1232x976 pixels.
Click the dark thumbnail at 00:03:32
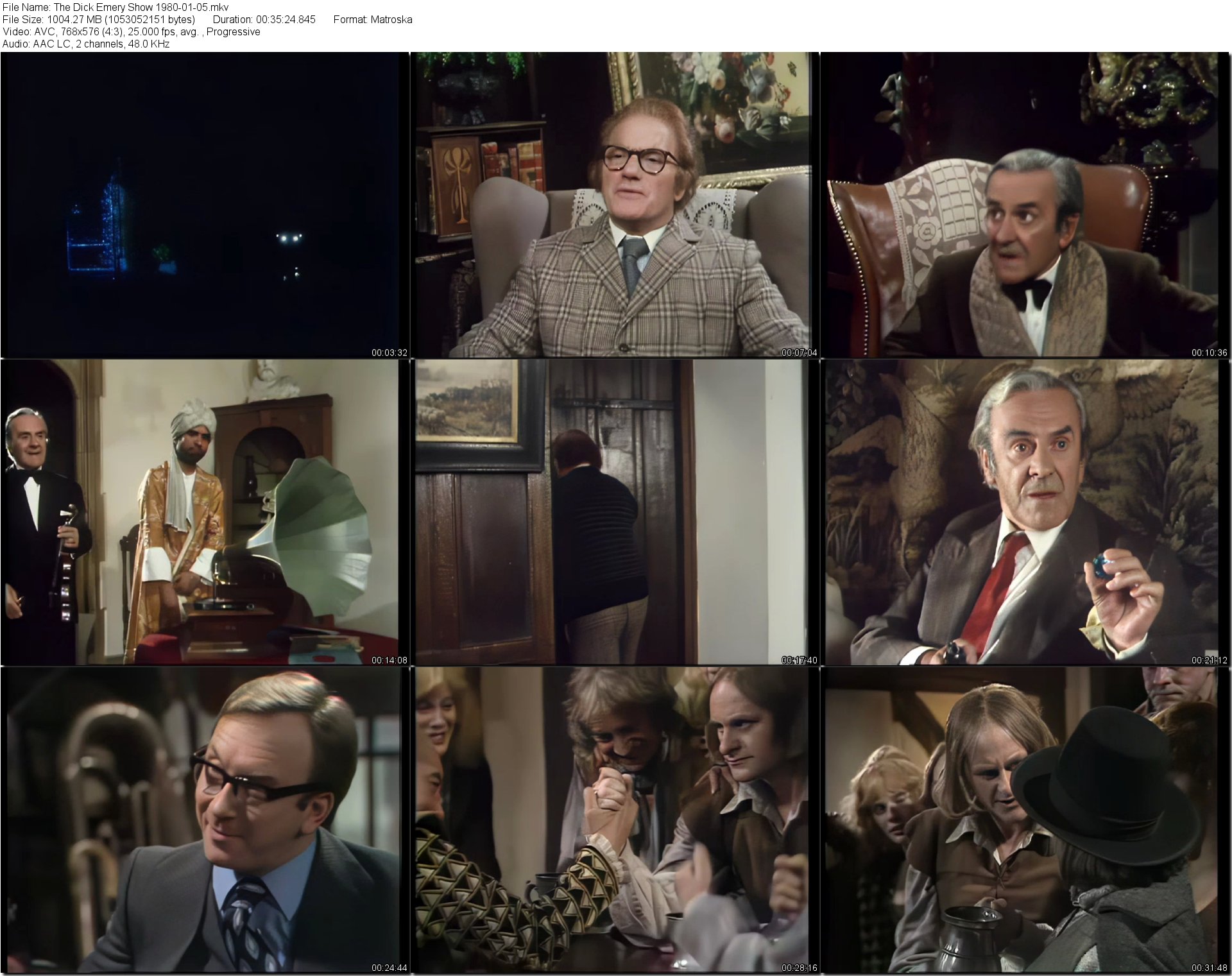(x=204, y=204)
